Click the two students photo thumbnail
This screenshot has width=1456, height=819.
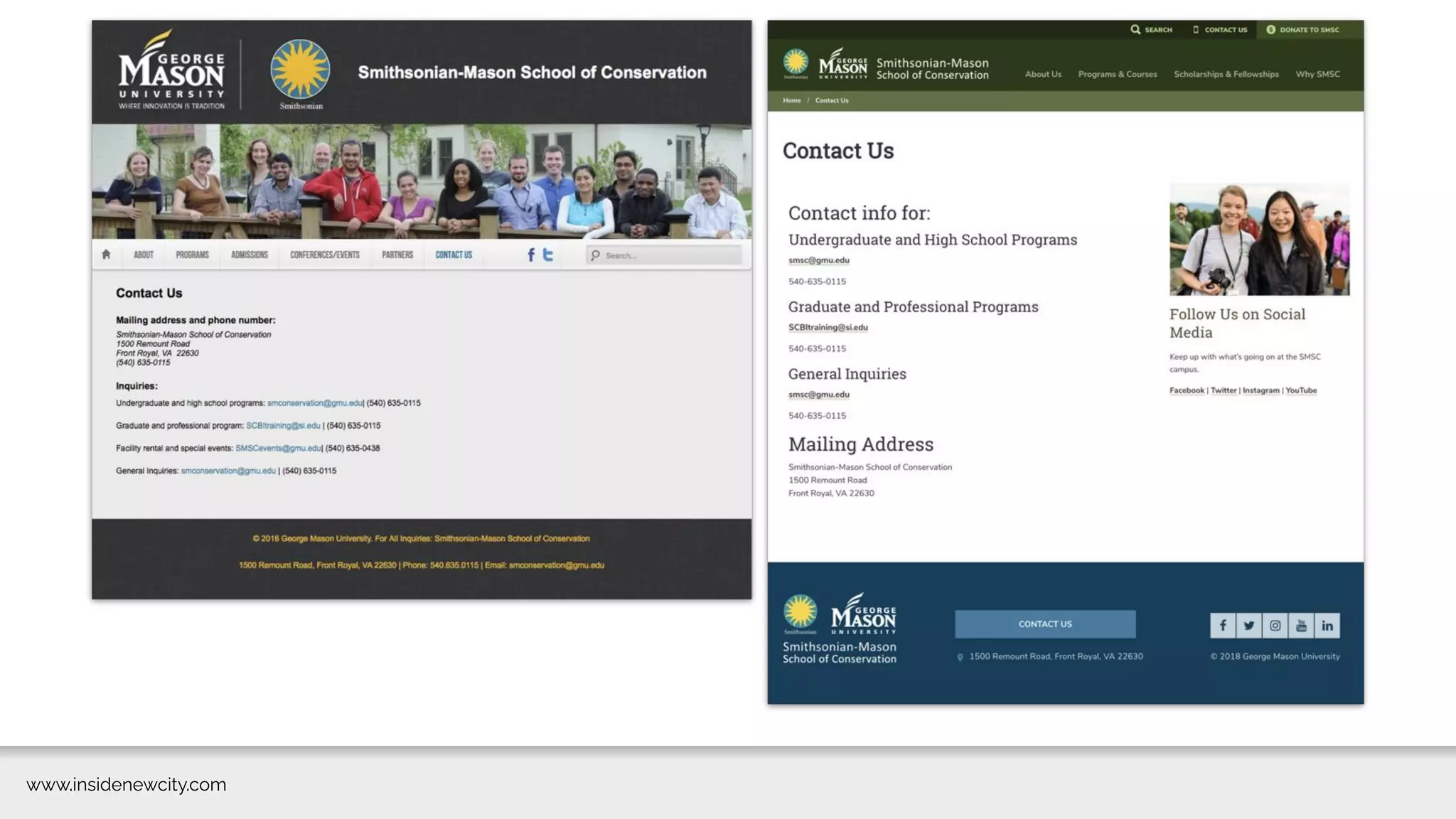click(x=1259, y=239)
